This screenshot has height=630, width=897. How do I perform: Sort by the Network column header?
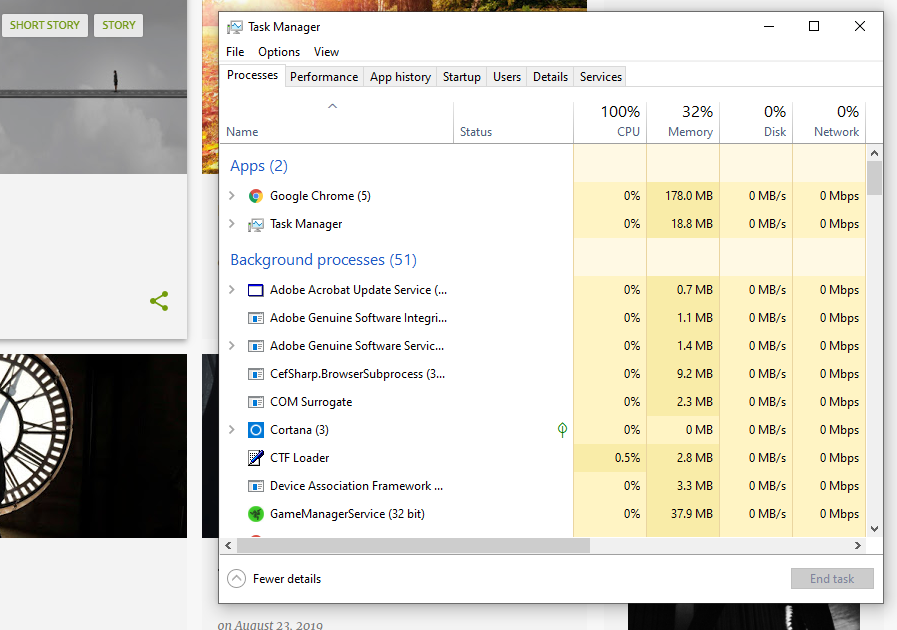829,122
